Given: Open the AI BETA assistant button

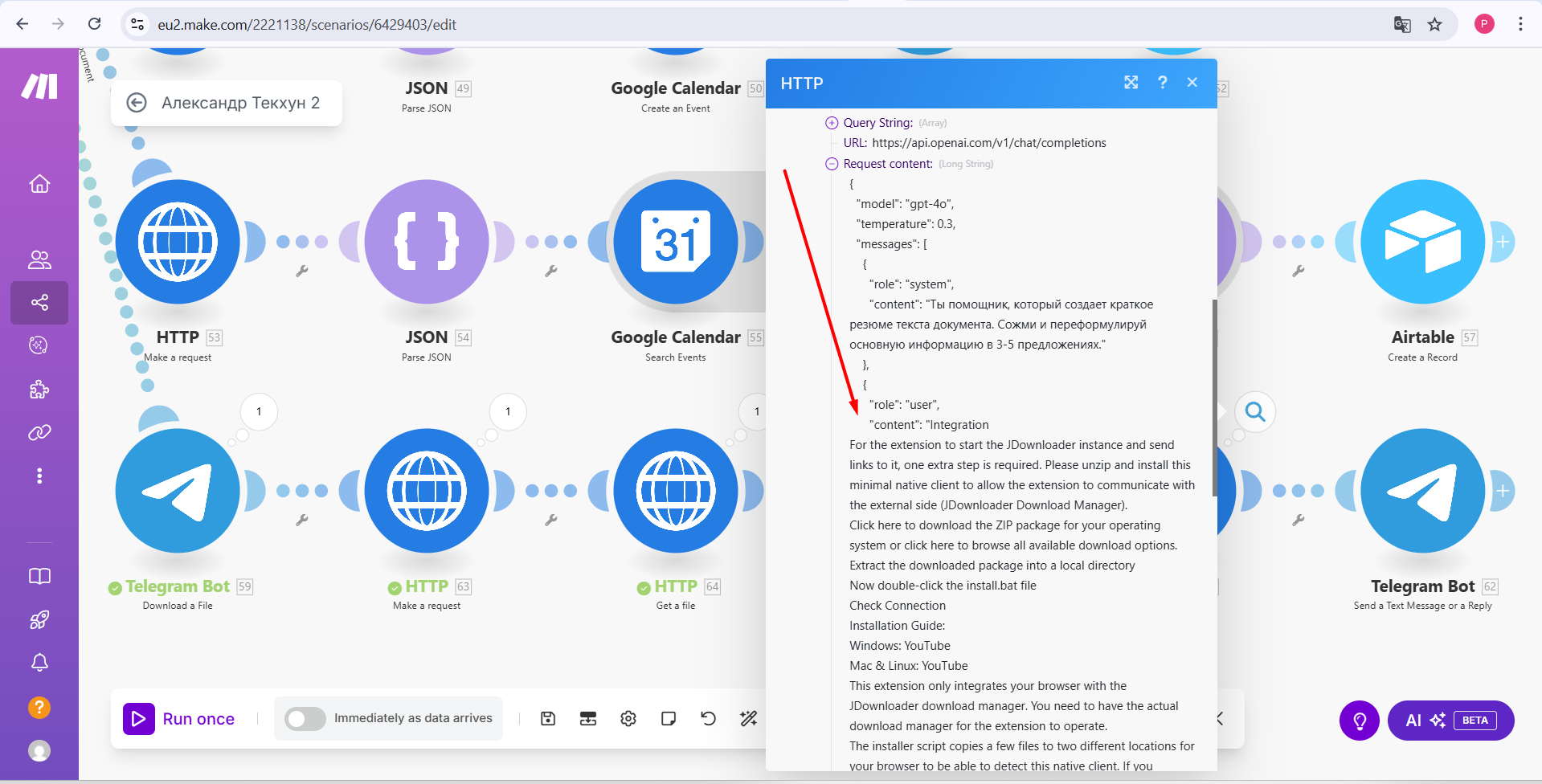Looking at the screenshot, I should click(x=1450, y=721).
